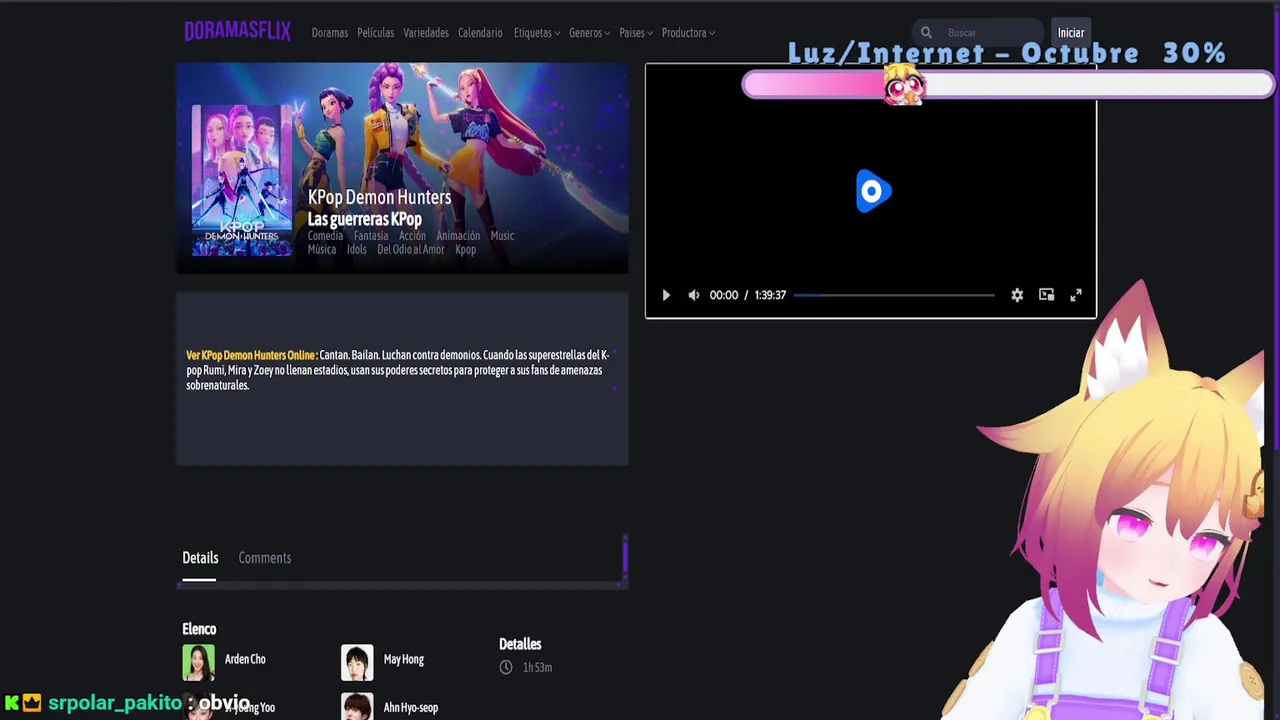Viewport: 1280px width, 720px height.
Task: Mute the video with the speaker icon
Action: click(694, 295)
